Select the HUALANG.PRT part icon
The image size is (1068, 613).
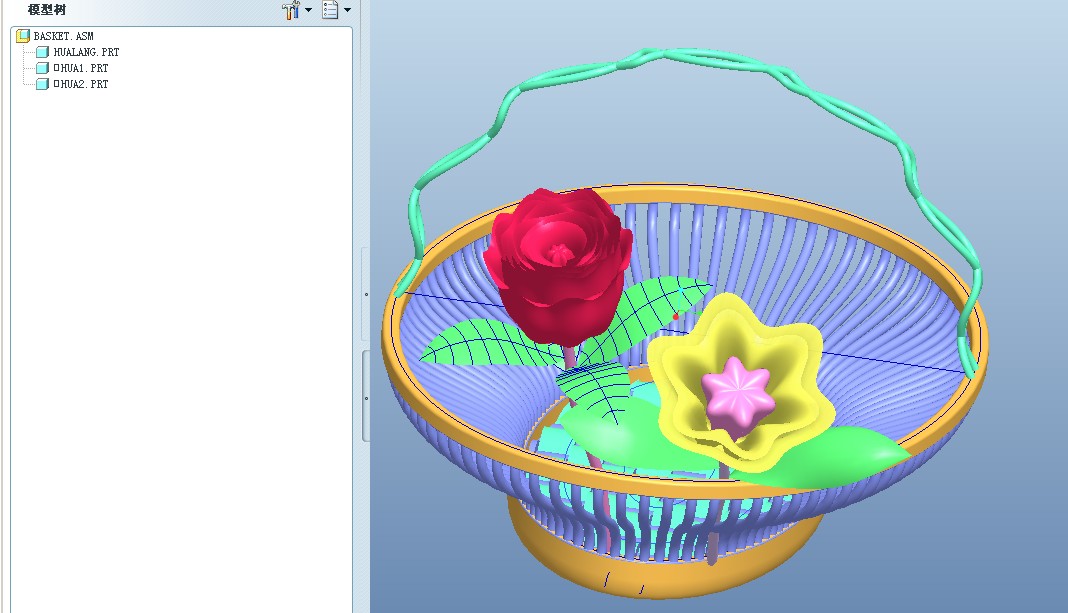(x=42, y=52)
